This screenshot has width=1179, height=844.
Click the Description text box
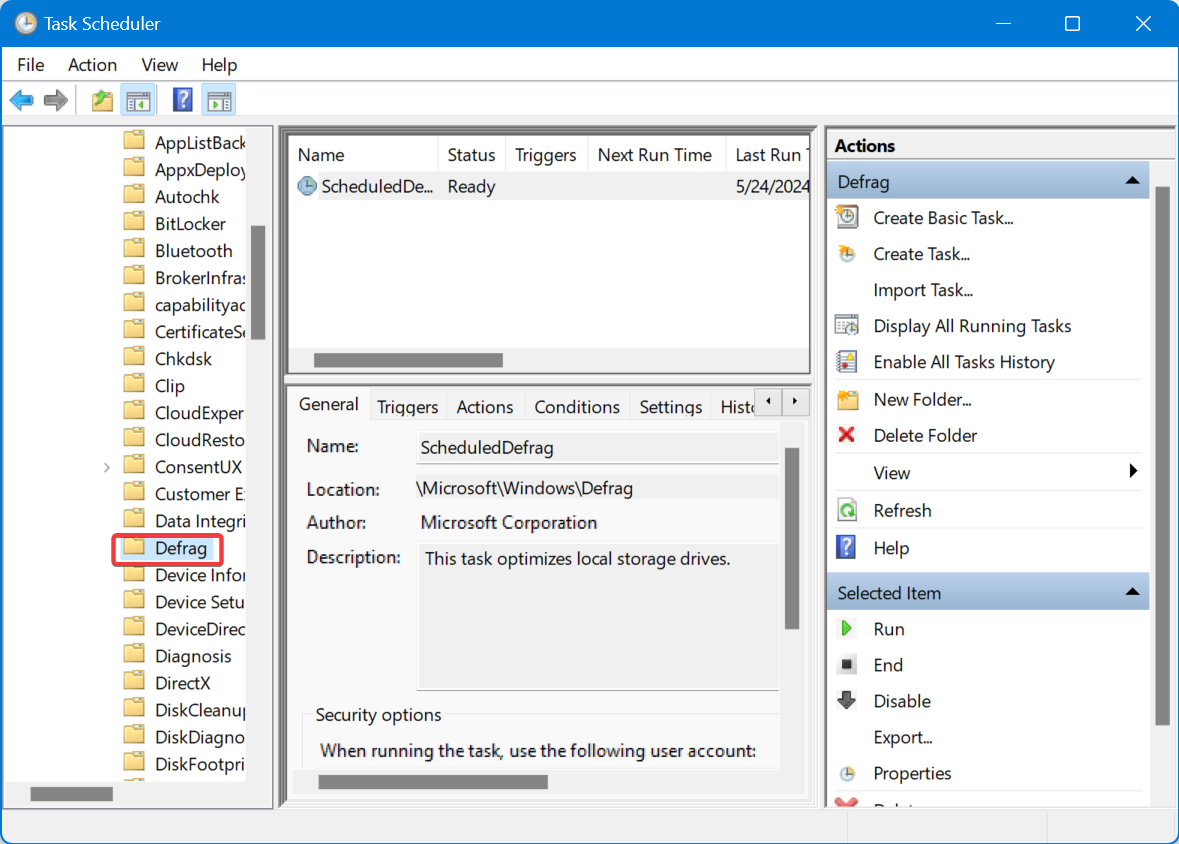pos(598,616)
